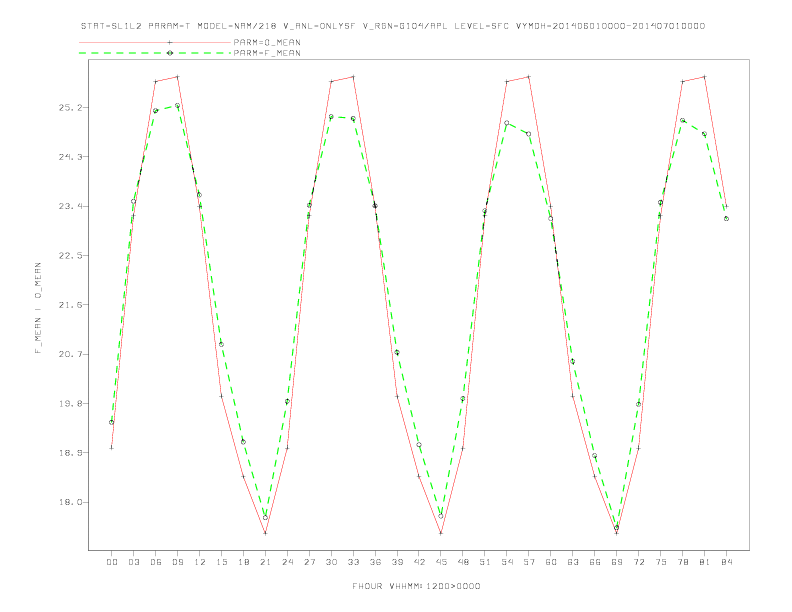Click the O_MEAN plus marker at hour 09
The image size is (792, 612).
tap(177, 77)
